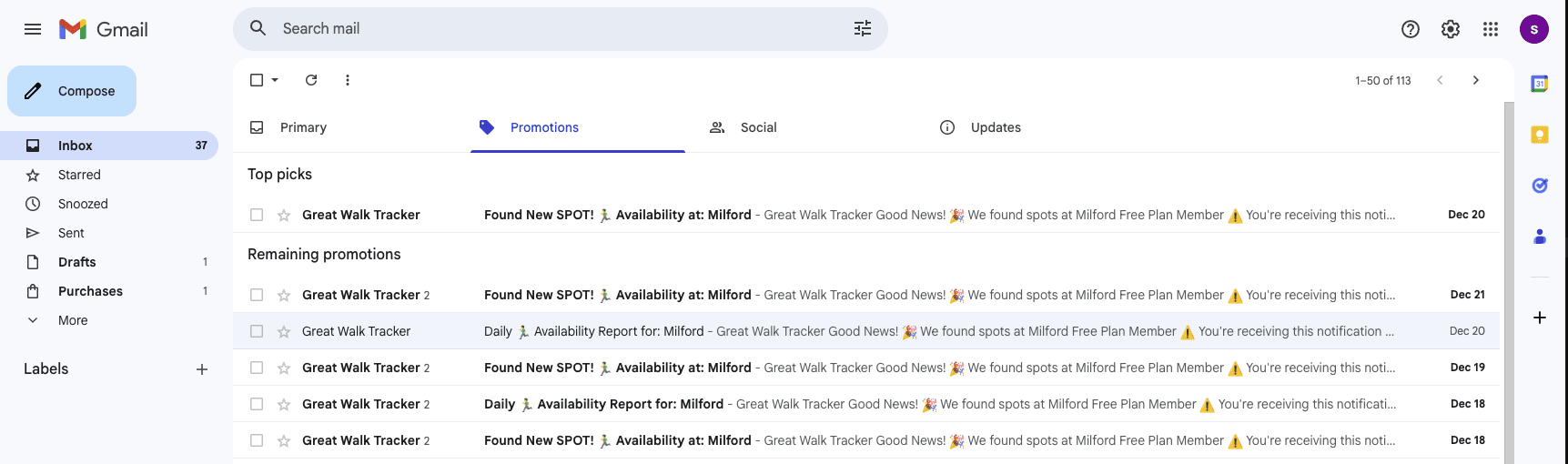This screenshot has height=464, width=1568.
Task: Check the Found New SPOT Dec 18 checkbox
Action: tap(257, 441)
